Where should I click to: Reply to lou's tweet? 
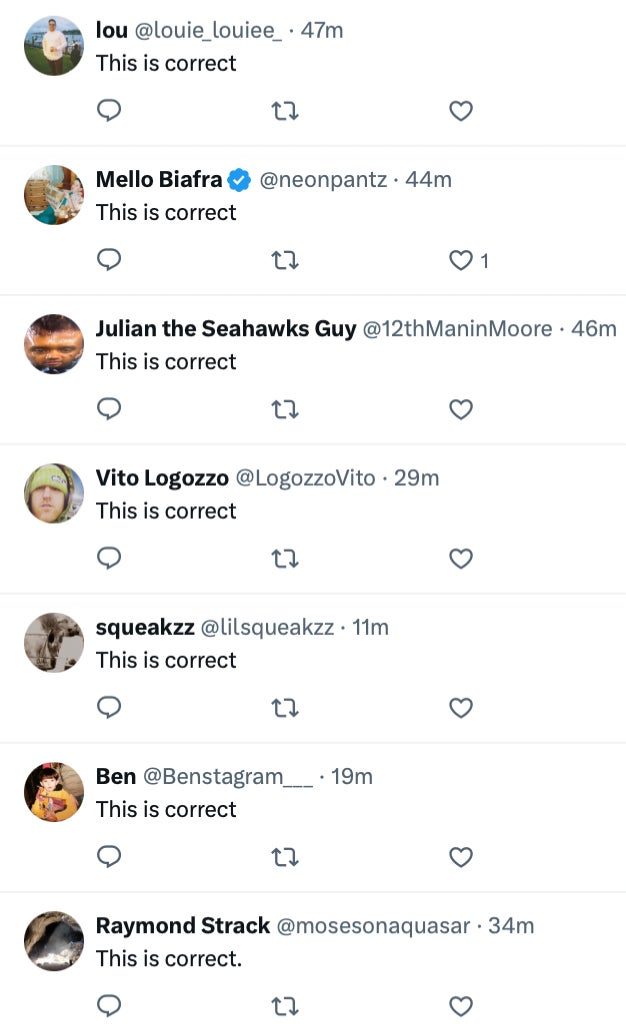(x=109, y=112)
